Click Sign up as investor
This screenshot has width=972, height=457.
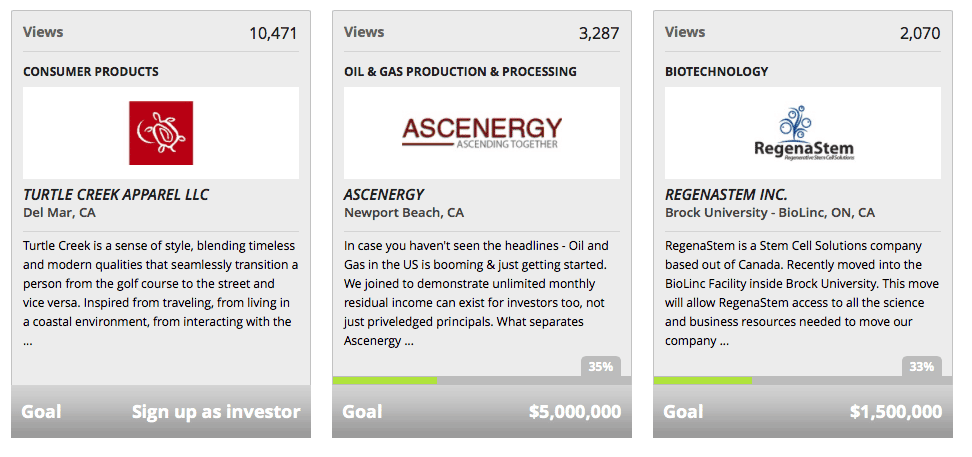[x=216, y=412]
